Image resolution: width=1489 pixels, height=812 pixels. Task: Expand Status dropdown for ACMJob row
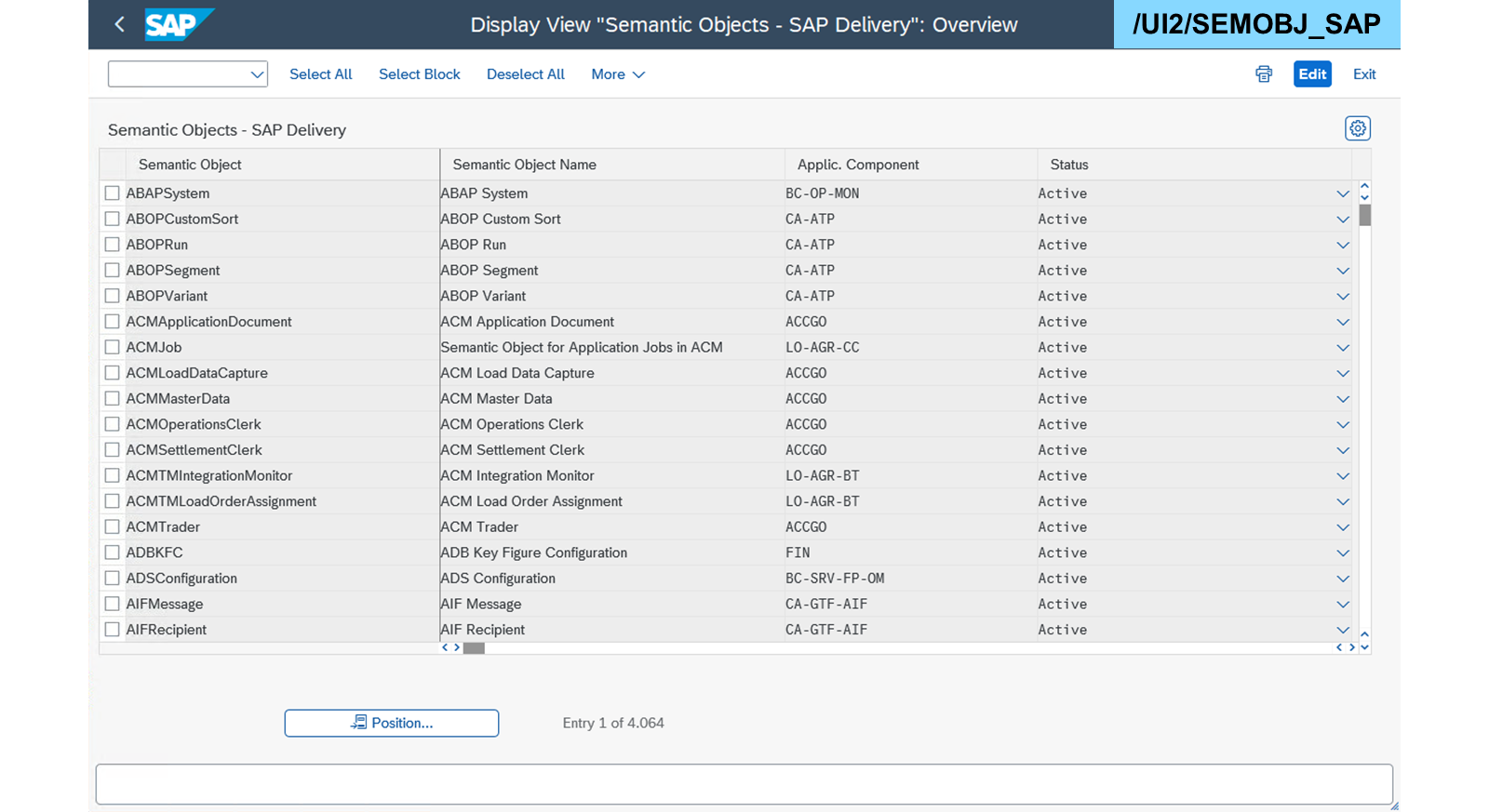(x=1342, y=347)
